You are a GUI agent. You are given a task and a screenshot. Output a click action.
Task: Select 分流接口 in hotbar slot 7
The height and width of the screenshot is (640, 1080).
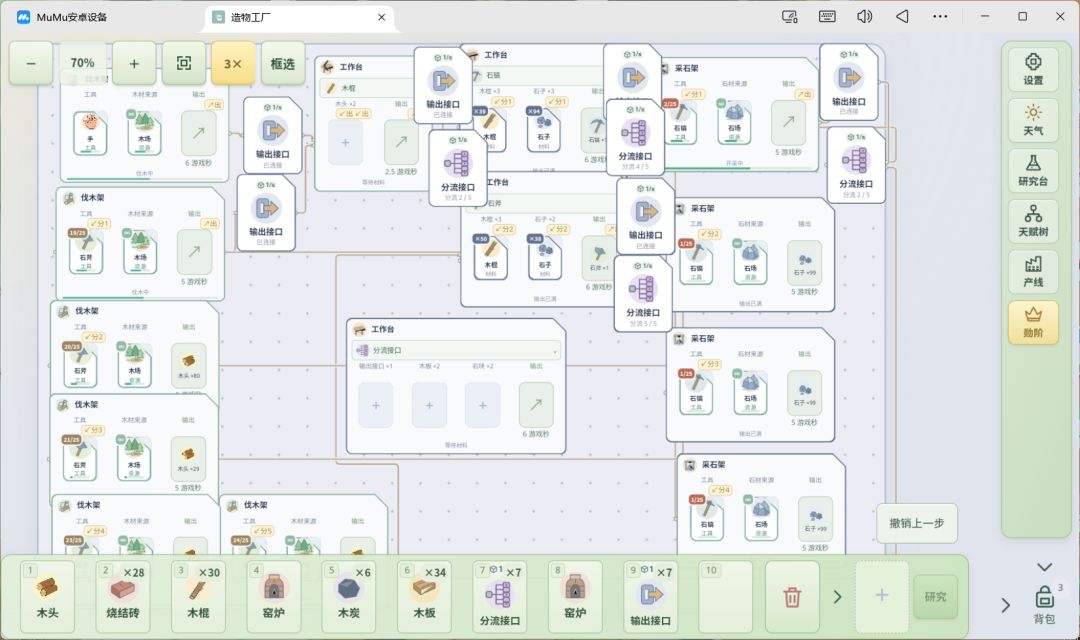[x=499, y=597]
